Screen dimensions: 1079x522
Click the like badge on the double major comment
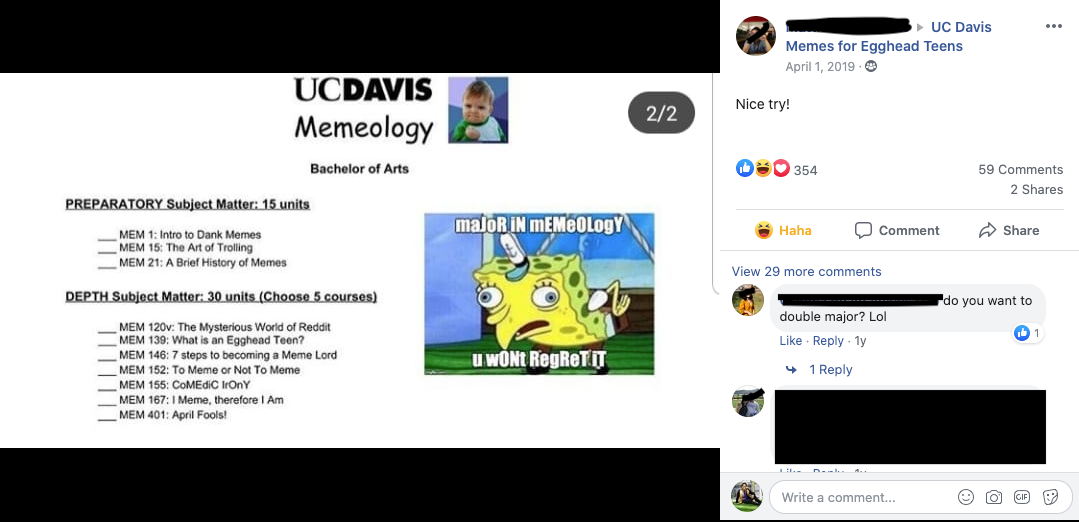click(1029, 334)
